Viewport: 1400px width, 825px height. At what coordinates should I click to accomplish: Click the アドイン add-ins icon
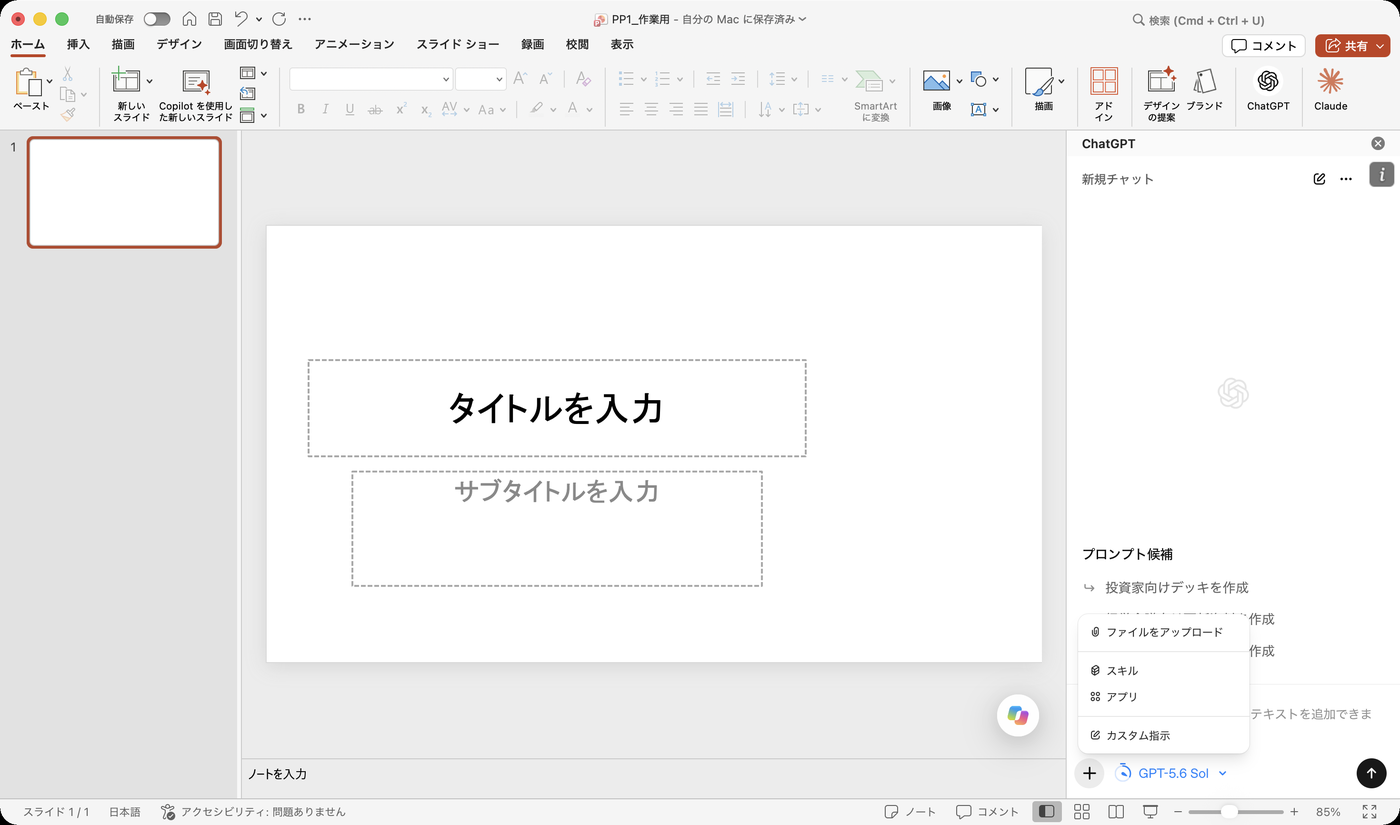[1104, 95]
